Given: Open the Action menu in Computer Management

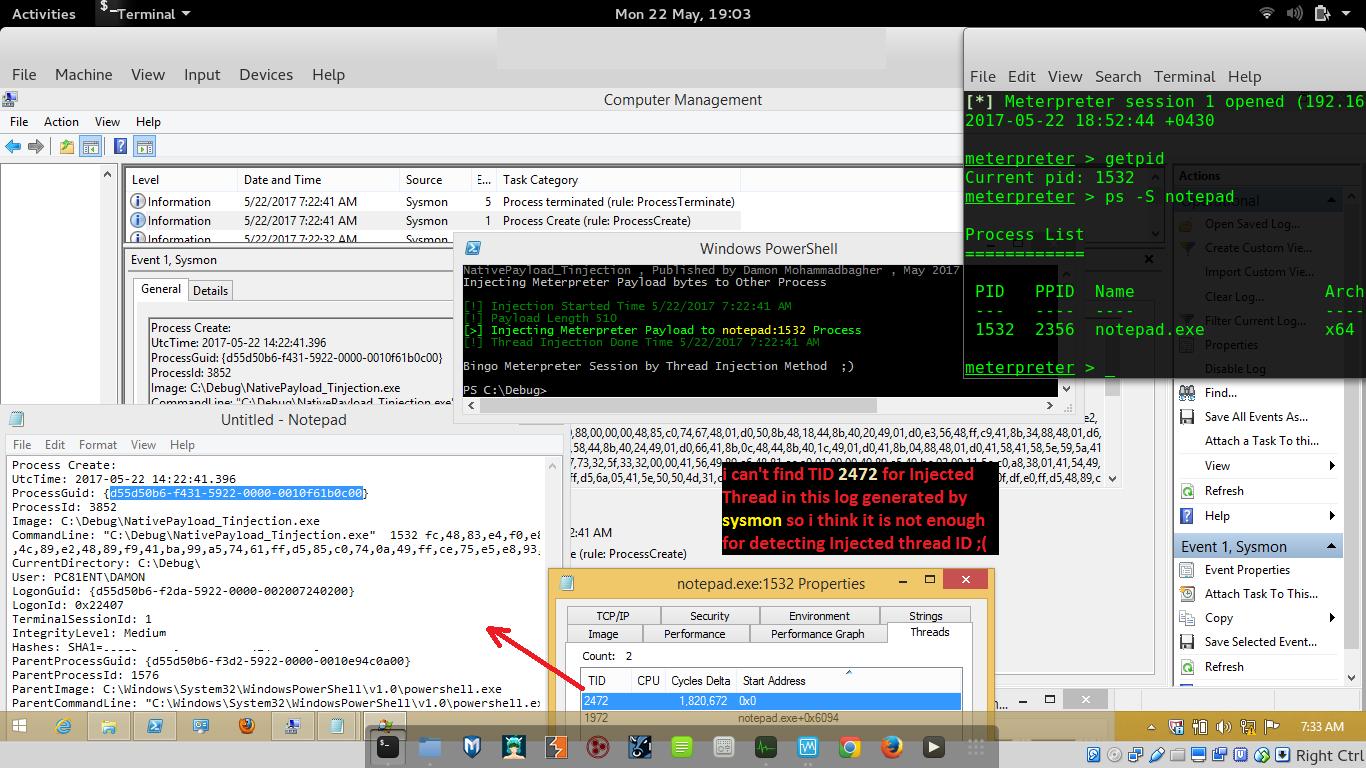Looking at the screenshot, I should 61,121.
